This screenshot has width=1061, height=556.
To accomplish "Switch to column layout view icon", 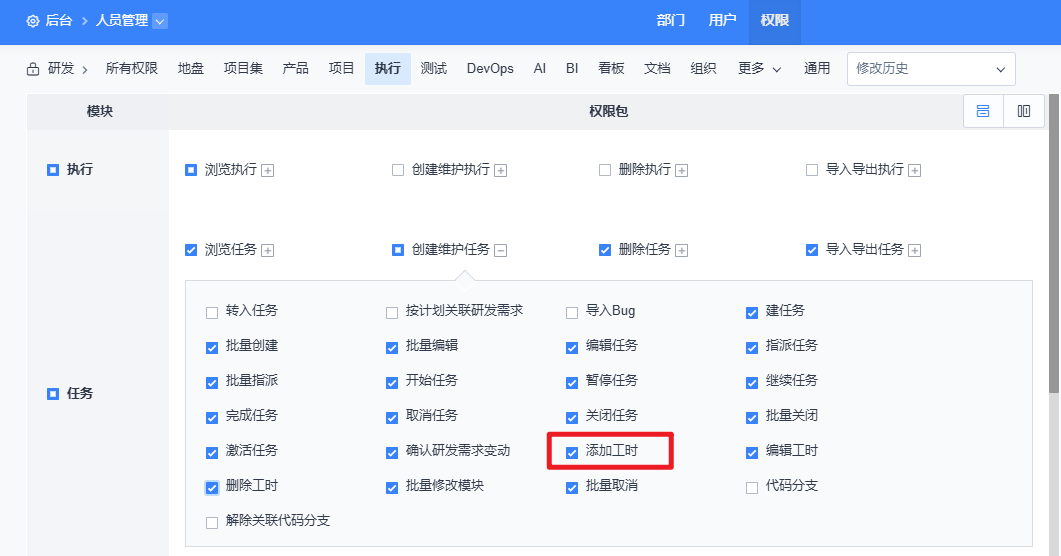I will [1024, 111].
